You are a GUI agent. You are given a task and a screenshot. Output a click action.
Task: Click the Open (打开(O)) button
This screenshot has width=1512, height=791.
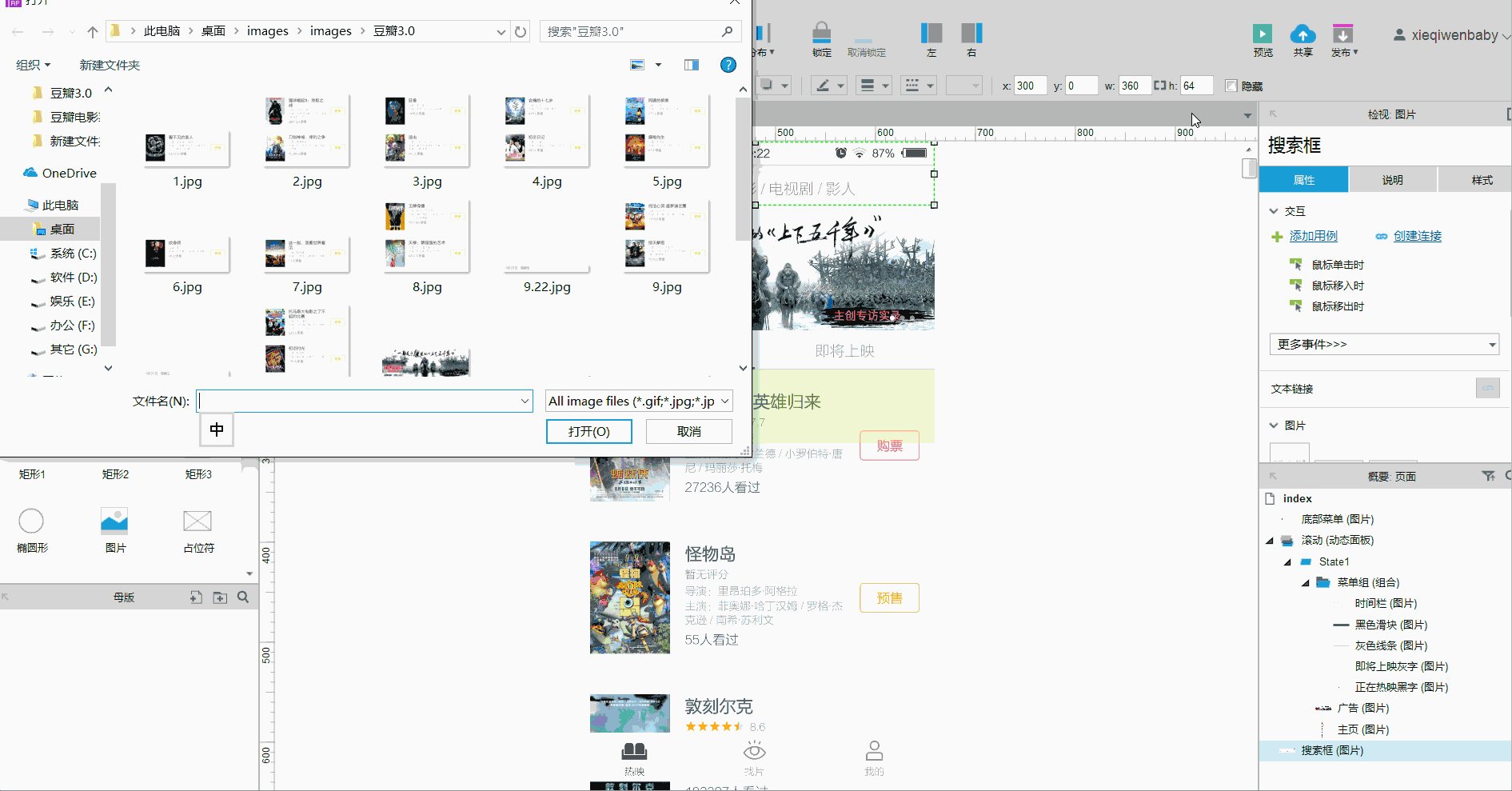click(589, 431)
